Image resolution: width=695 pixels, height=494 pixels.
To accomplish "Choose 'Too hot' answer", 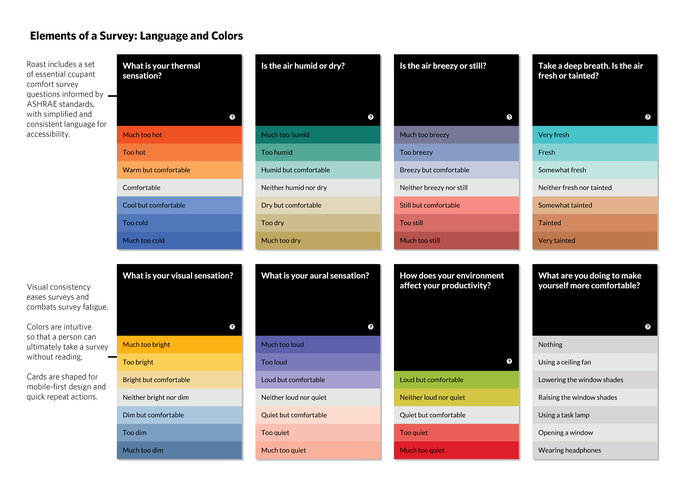I will (180, 152).
